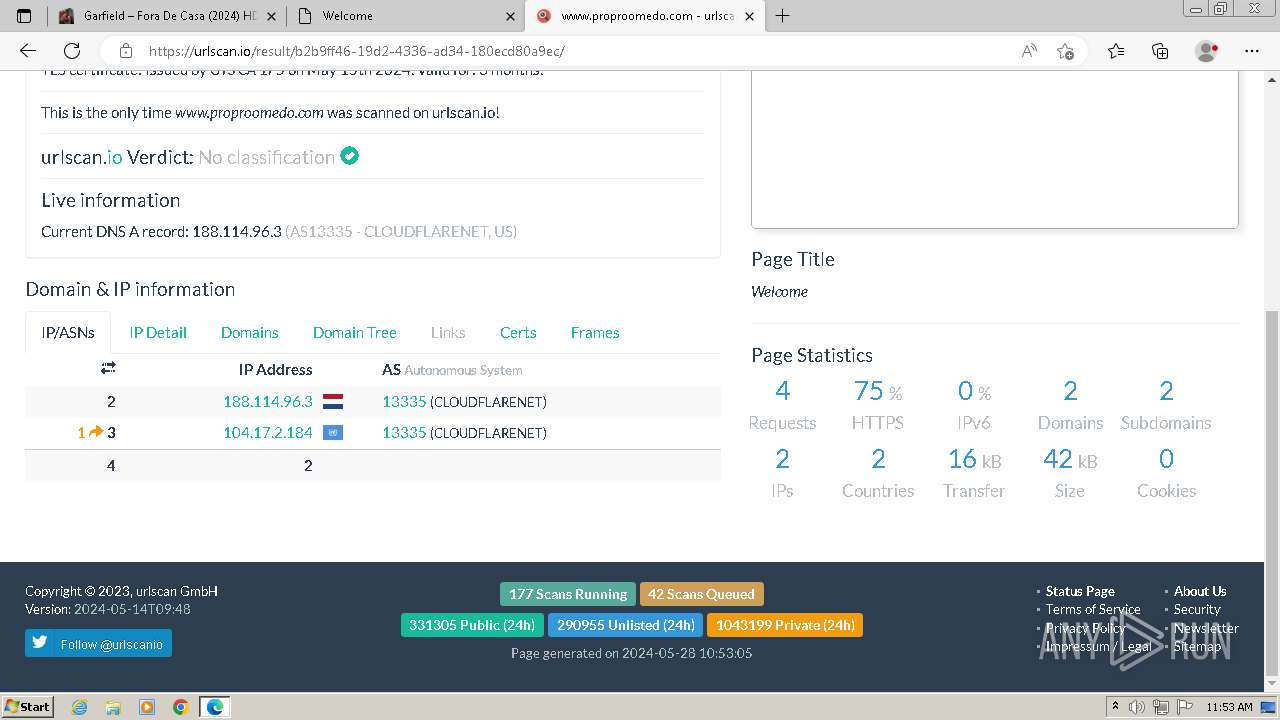Screen dimensions: 1280x720
Task: Click the browser address bar URL
Action: tap(357, 51)
